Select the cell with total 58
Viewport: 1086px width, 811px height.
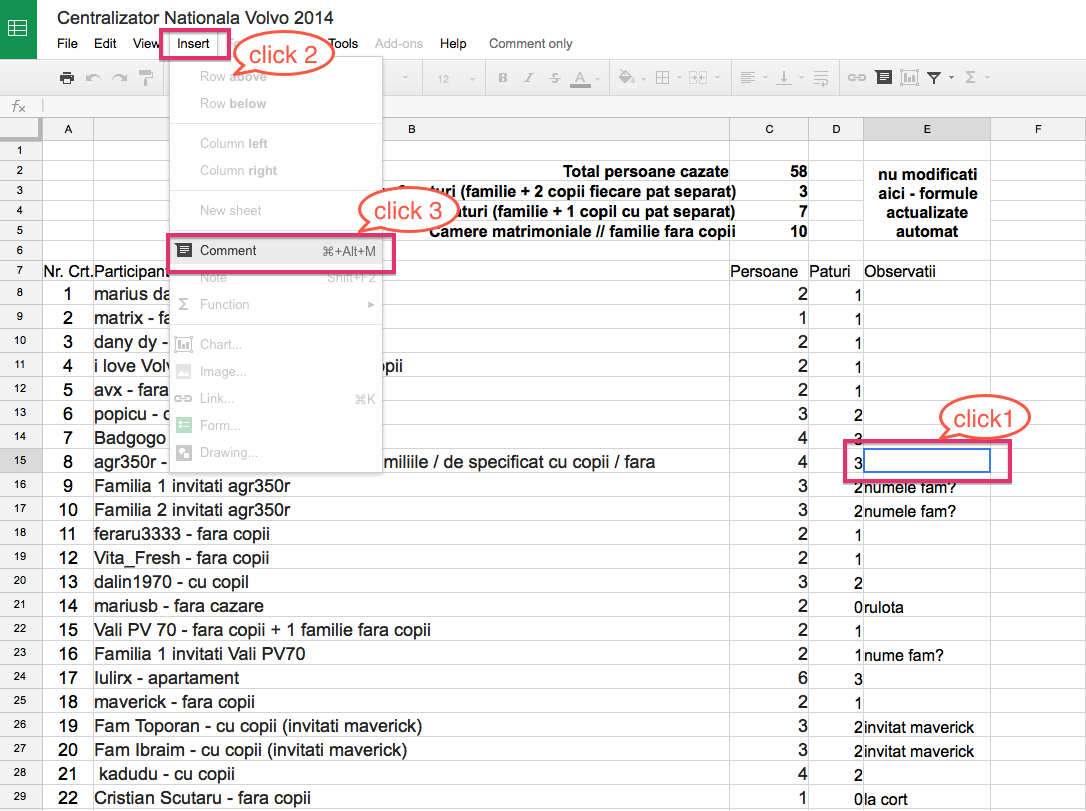769,171
